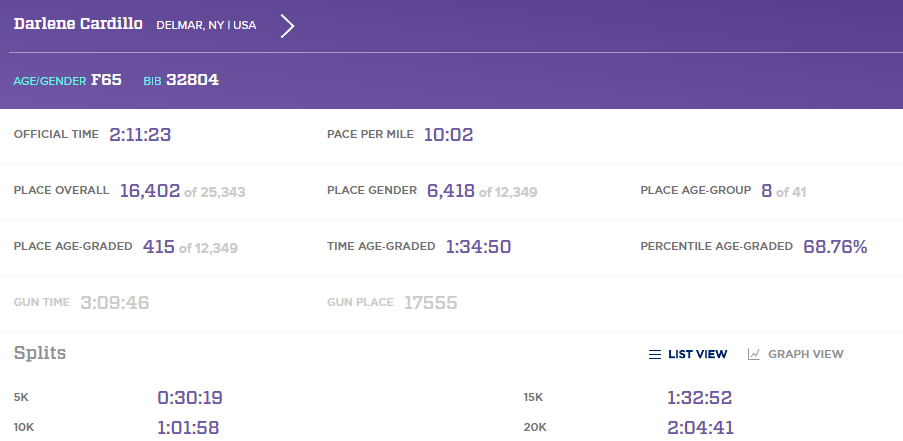Click the pace per mile value 10:02

448,134
